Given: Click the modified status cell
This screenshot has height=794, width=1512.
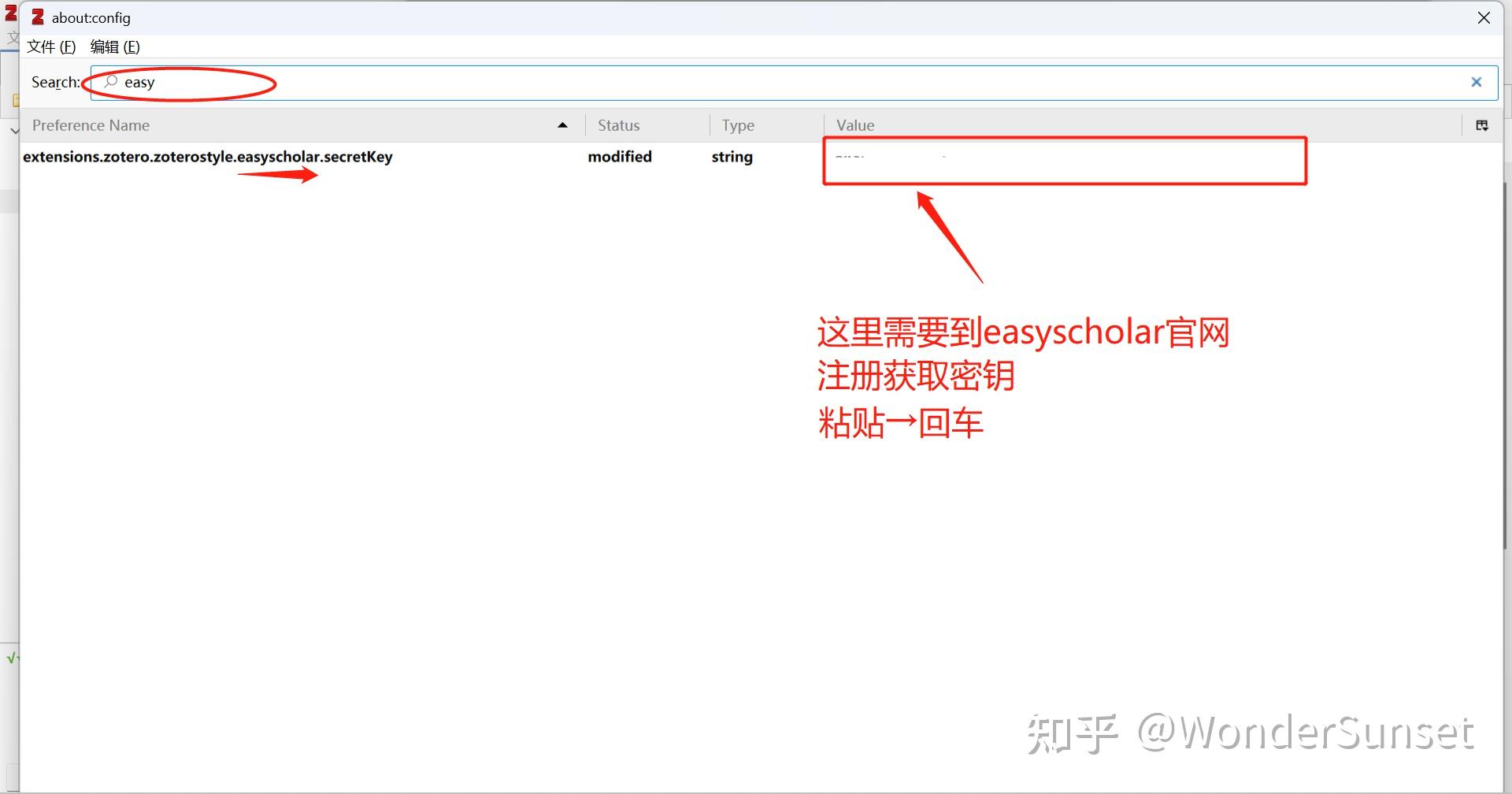Looking at the screenshot, I should tap(620, 157).
